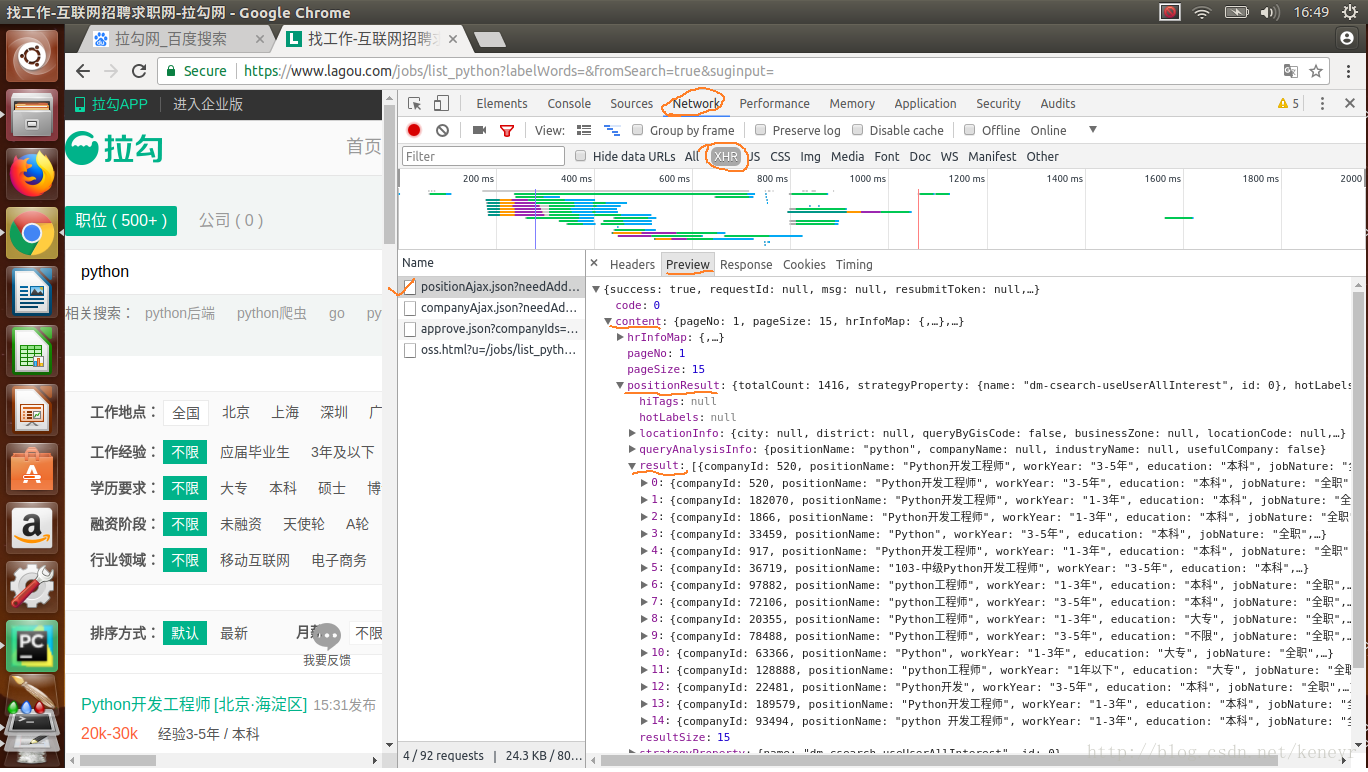
Task: Open the Sources panel
Action: (632, 104)
